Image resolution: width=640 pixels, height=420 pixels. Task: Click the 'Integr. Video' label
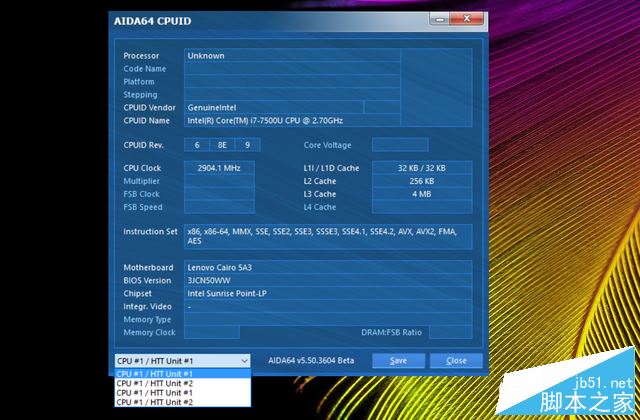[x=147, y=307]
